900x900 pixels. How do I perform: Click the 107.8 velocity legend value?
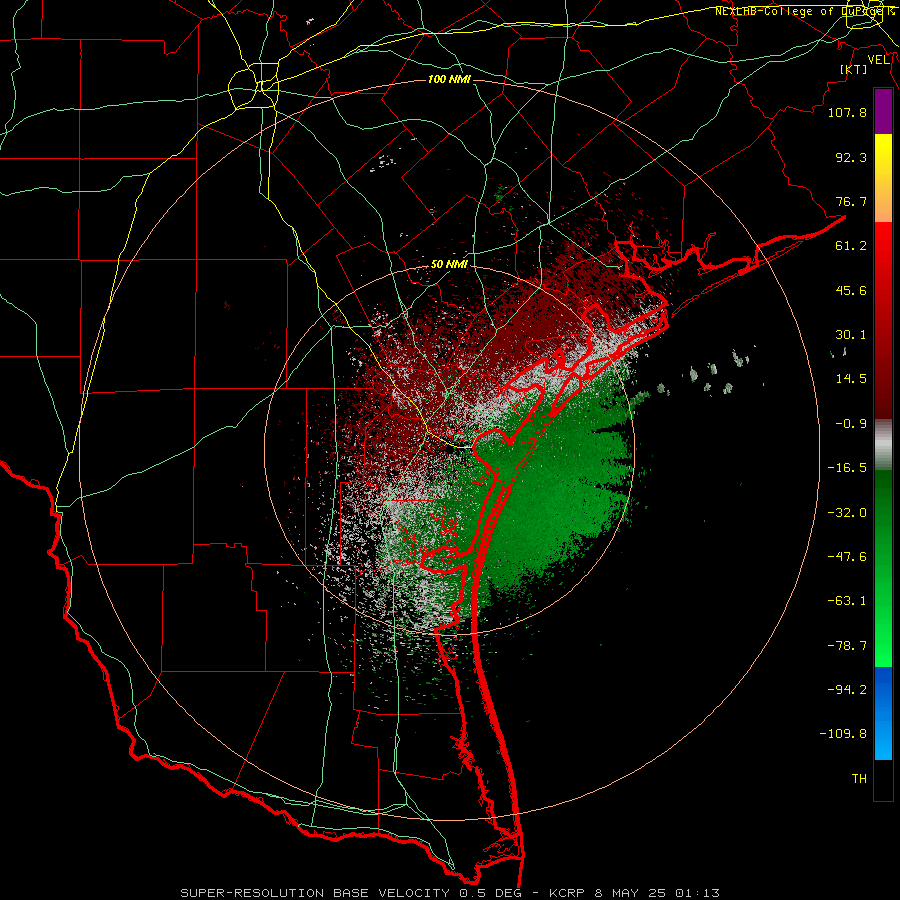point(847,112)
